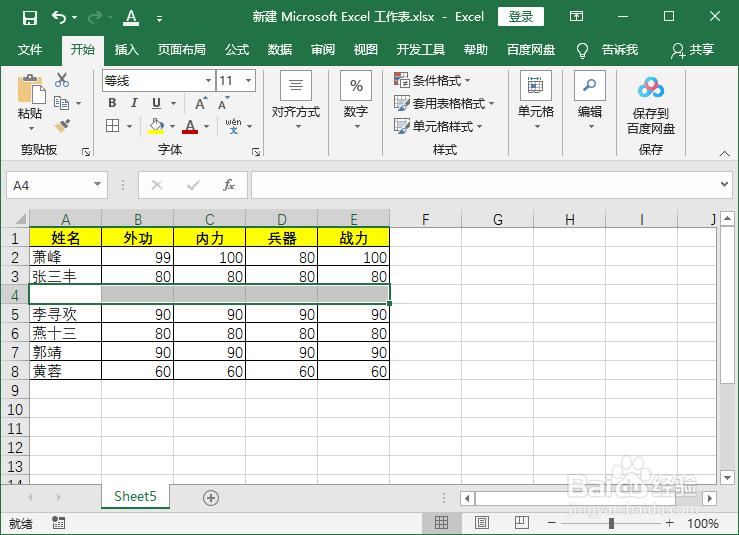Click the Paste clipboard icon

click(31, 89)
